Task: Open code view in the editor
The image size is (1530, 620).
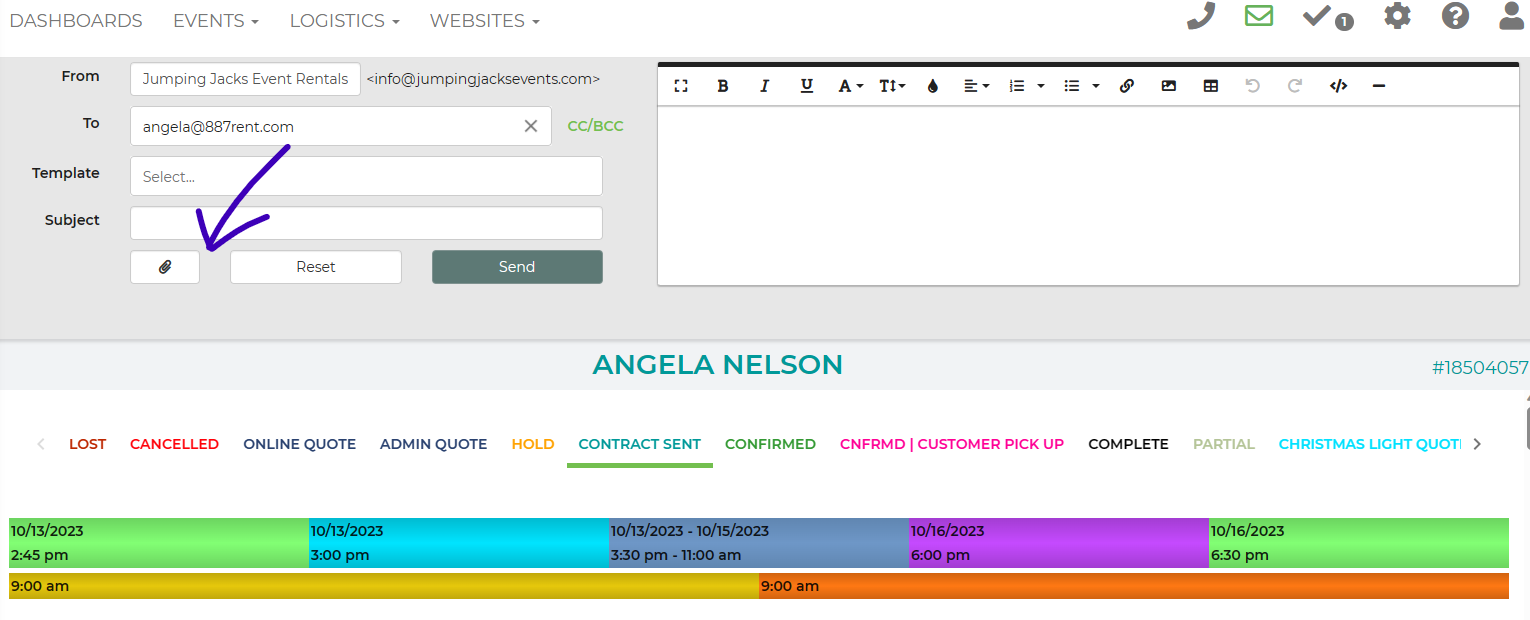Action: coord(1338,86)
